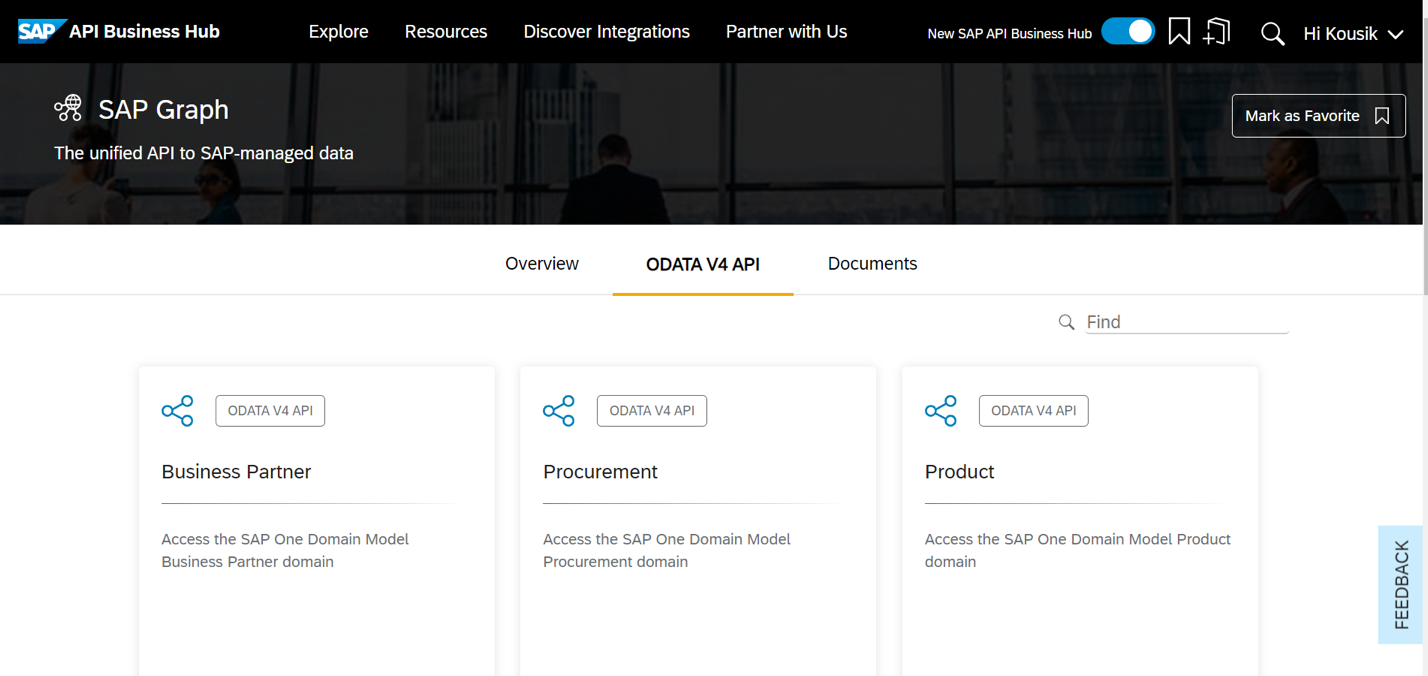Click the Product domain description text
Image resolution: width=1428 pixels, height=676 pixels.
[x=1078, y=550]
